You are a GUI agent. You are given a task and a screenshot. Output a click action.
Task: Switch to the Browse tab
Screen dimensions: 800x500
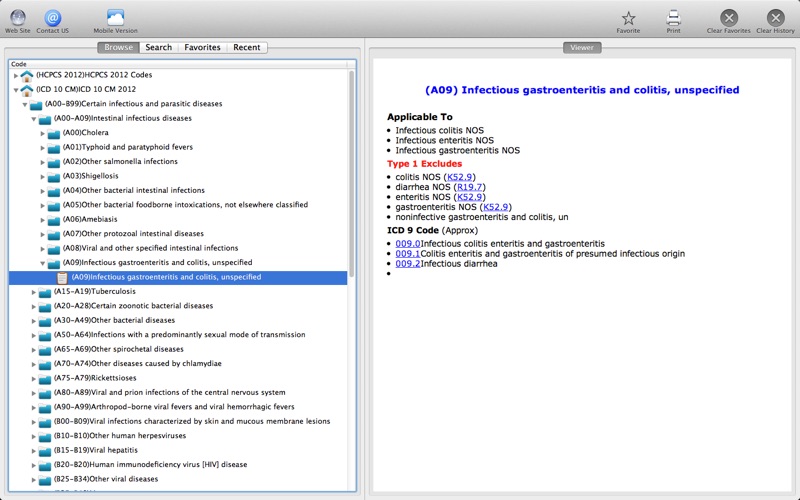[x=118, y=47]
